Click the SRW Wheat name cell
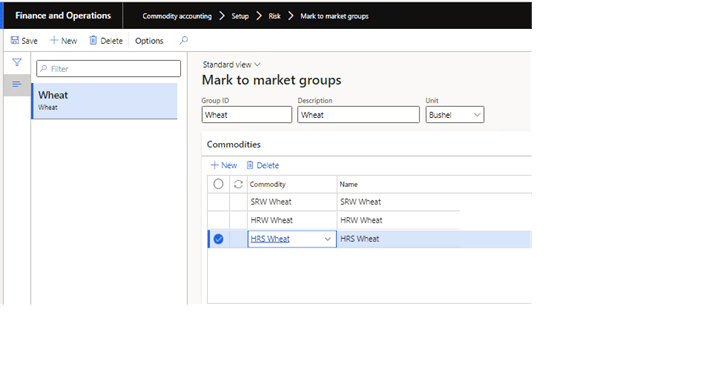 click(x=399, y=202)
